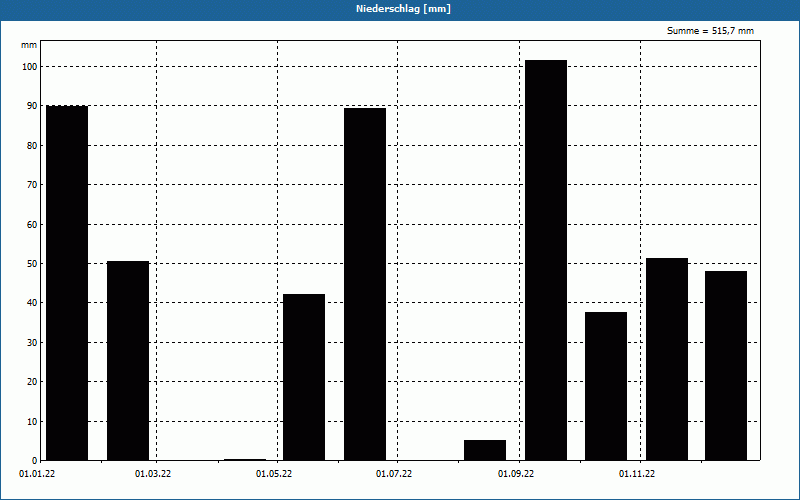This screenshot has width=800, height=500.
Task: Click the x-axis label 01.03.22
Action: coord(153,474)
